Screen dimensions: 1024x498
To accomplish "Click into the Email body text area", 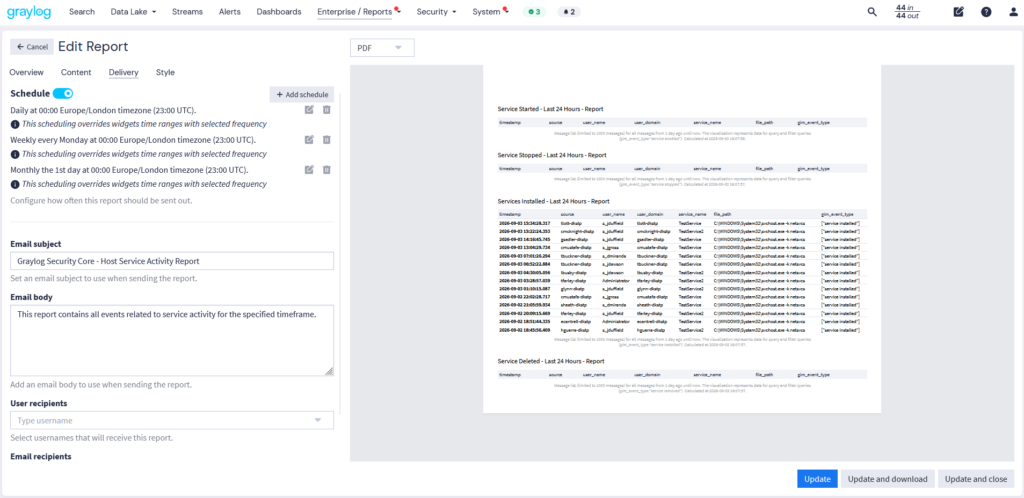I will pyautogui.click(x=172, y=341).
